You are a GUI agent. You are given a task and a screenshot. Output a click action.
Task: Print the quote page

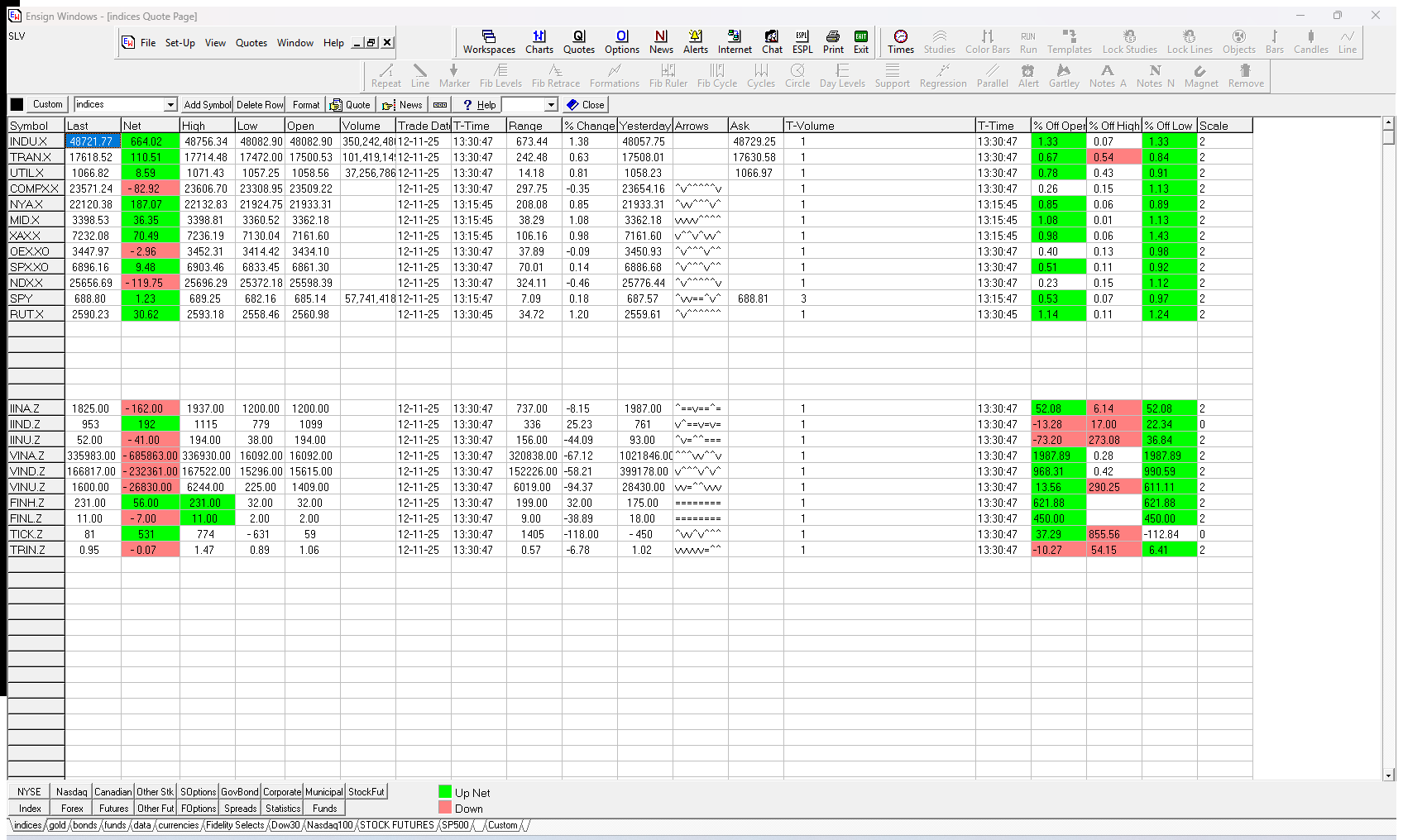click(x=833, y=41)
